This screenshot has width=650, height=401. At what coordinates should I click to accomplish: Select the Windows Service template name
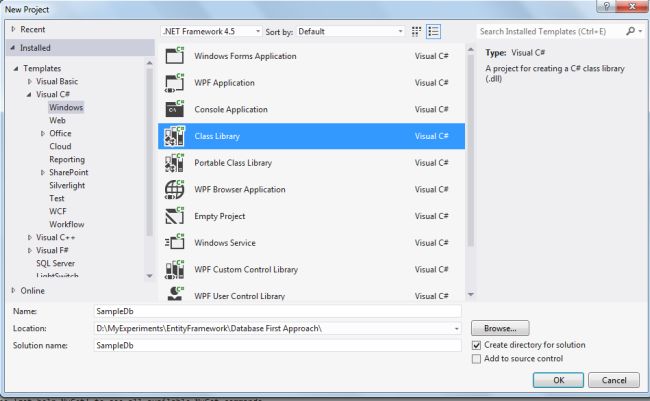[x=225, y=243]
